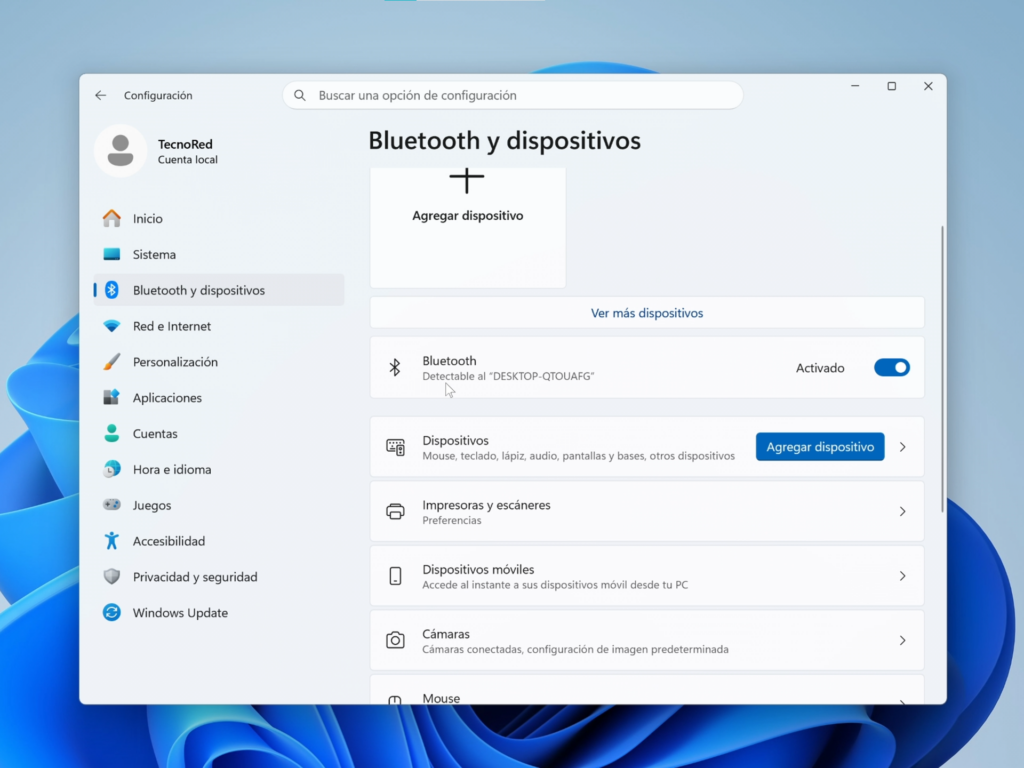Image resolution: width=1024 pixels, height=768 pixels.
Task: Open Inicio in the sidebar
Action: tap(219, 218)
